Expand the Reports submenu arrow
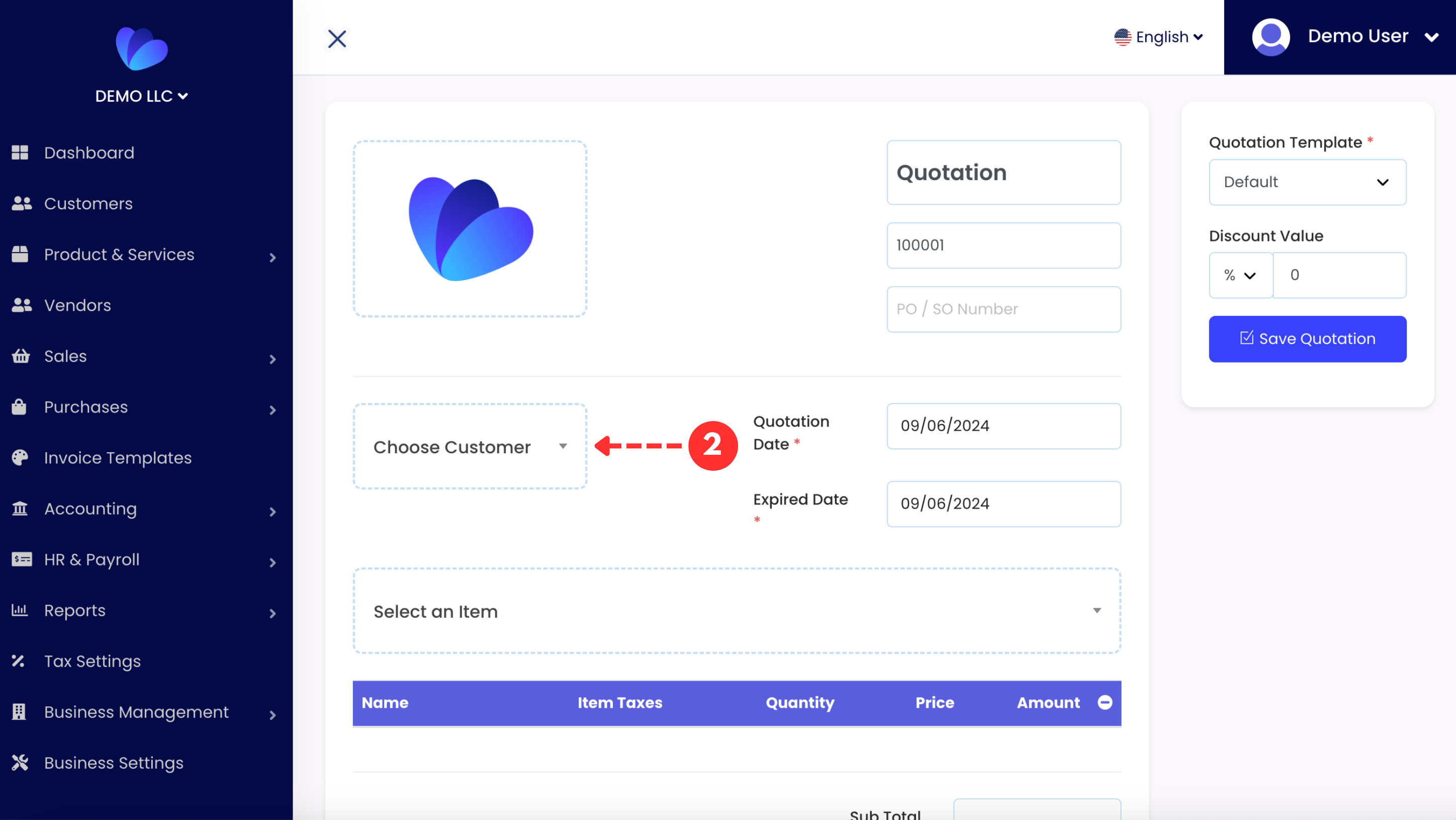Screen dimensions: 1456x820 click(x=273, y=614)
